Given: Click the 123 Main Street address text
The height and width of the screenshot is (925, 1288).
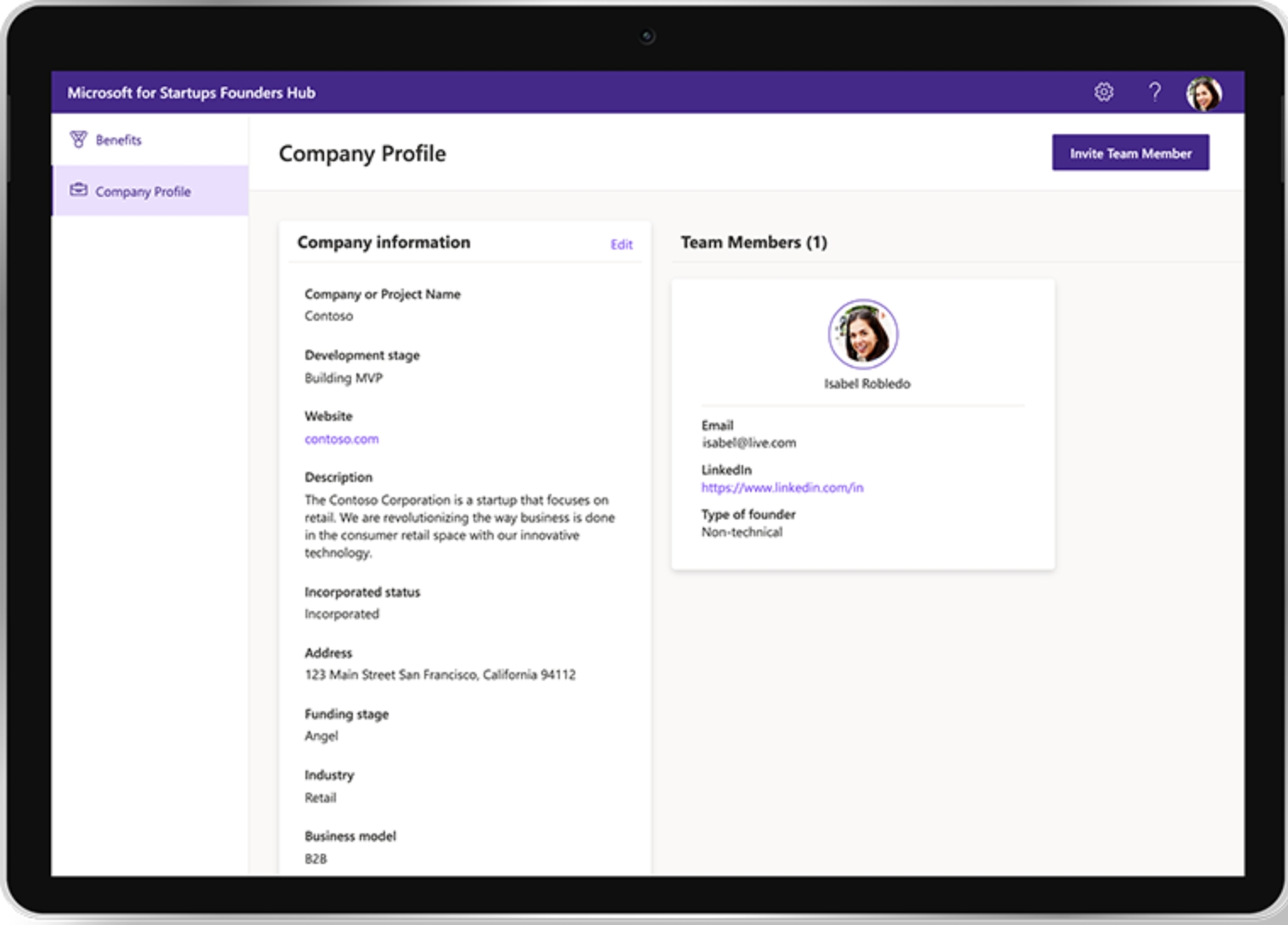Looking at the screenshot, I should pos(440,675).
